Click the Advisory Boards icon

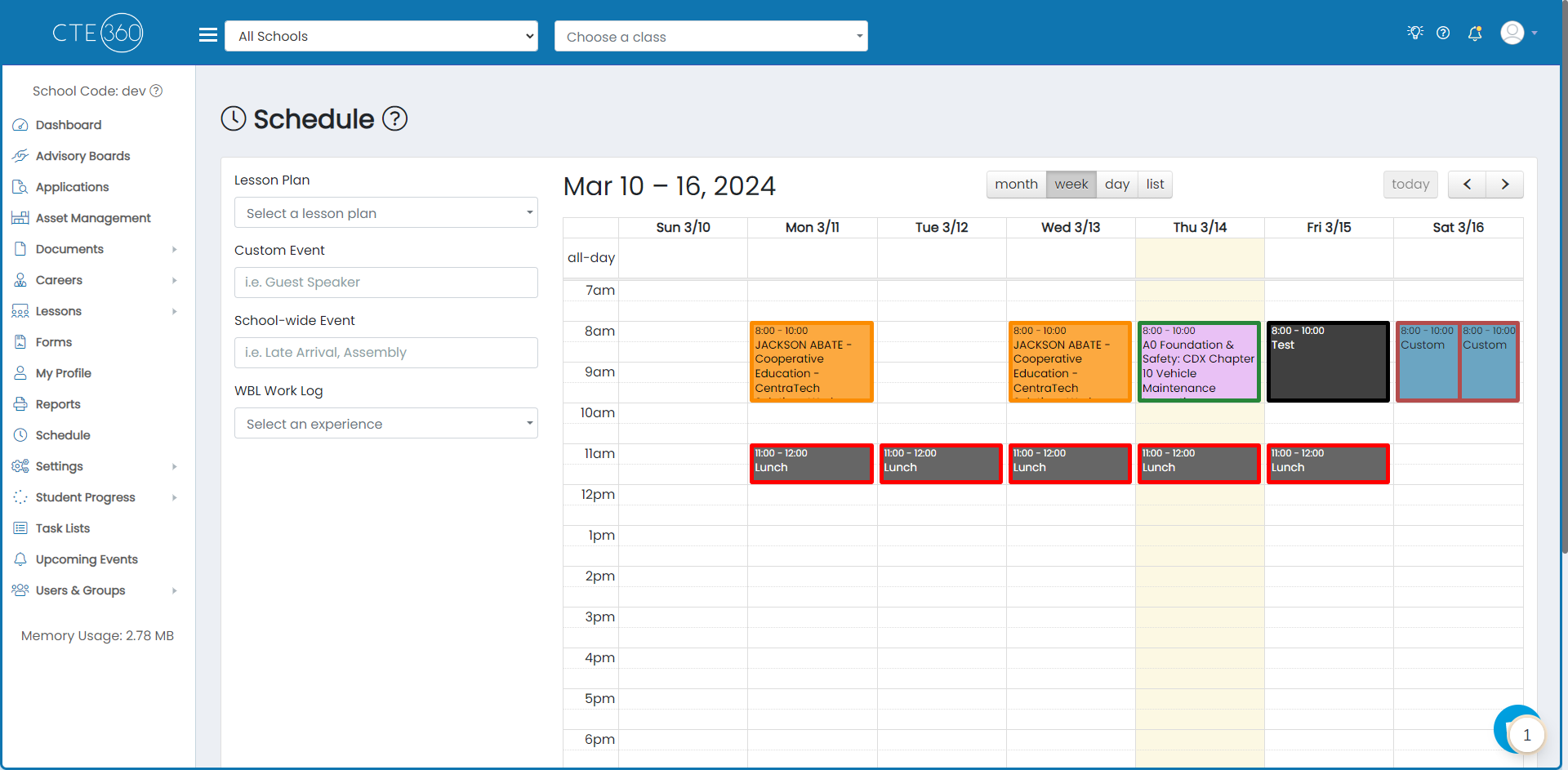point(20,156)
